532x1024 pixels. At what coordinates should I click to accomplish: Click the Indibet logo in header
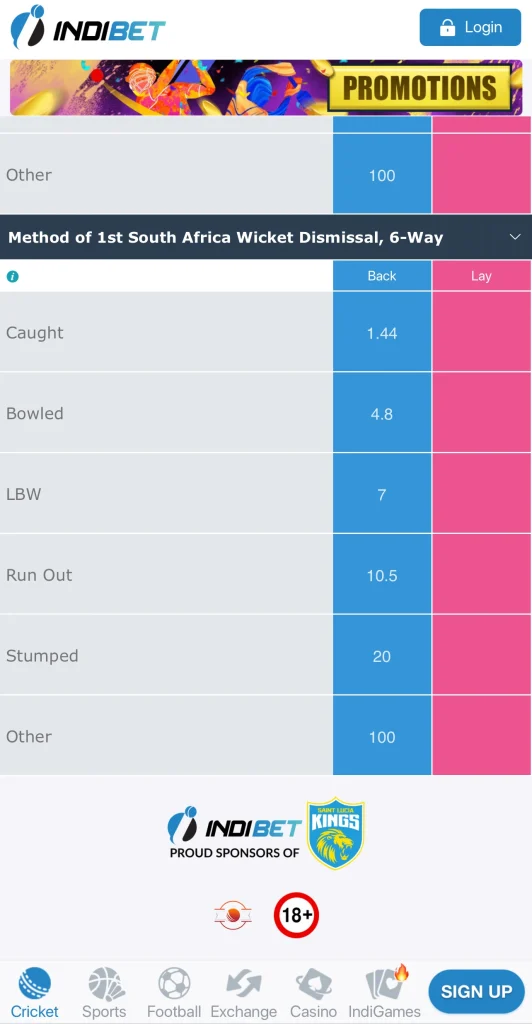coord(88,28)
